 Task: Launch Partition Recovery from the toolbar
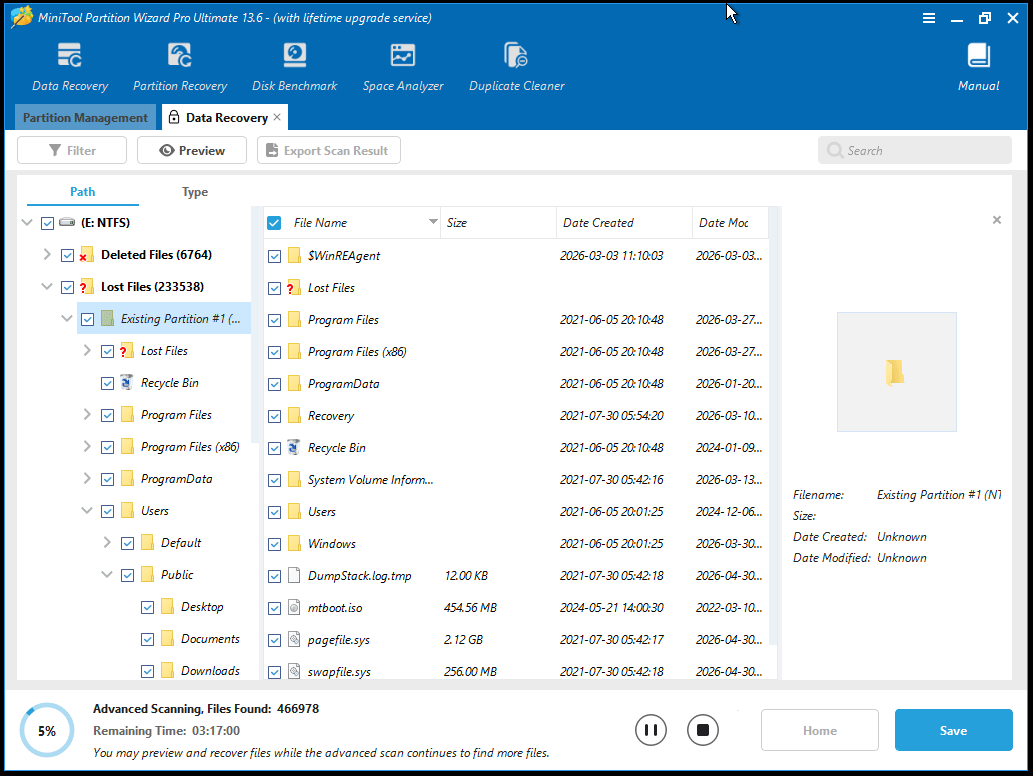pyautogui.click(x=179, y=55)
